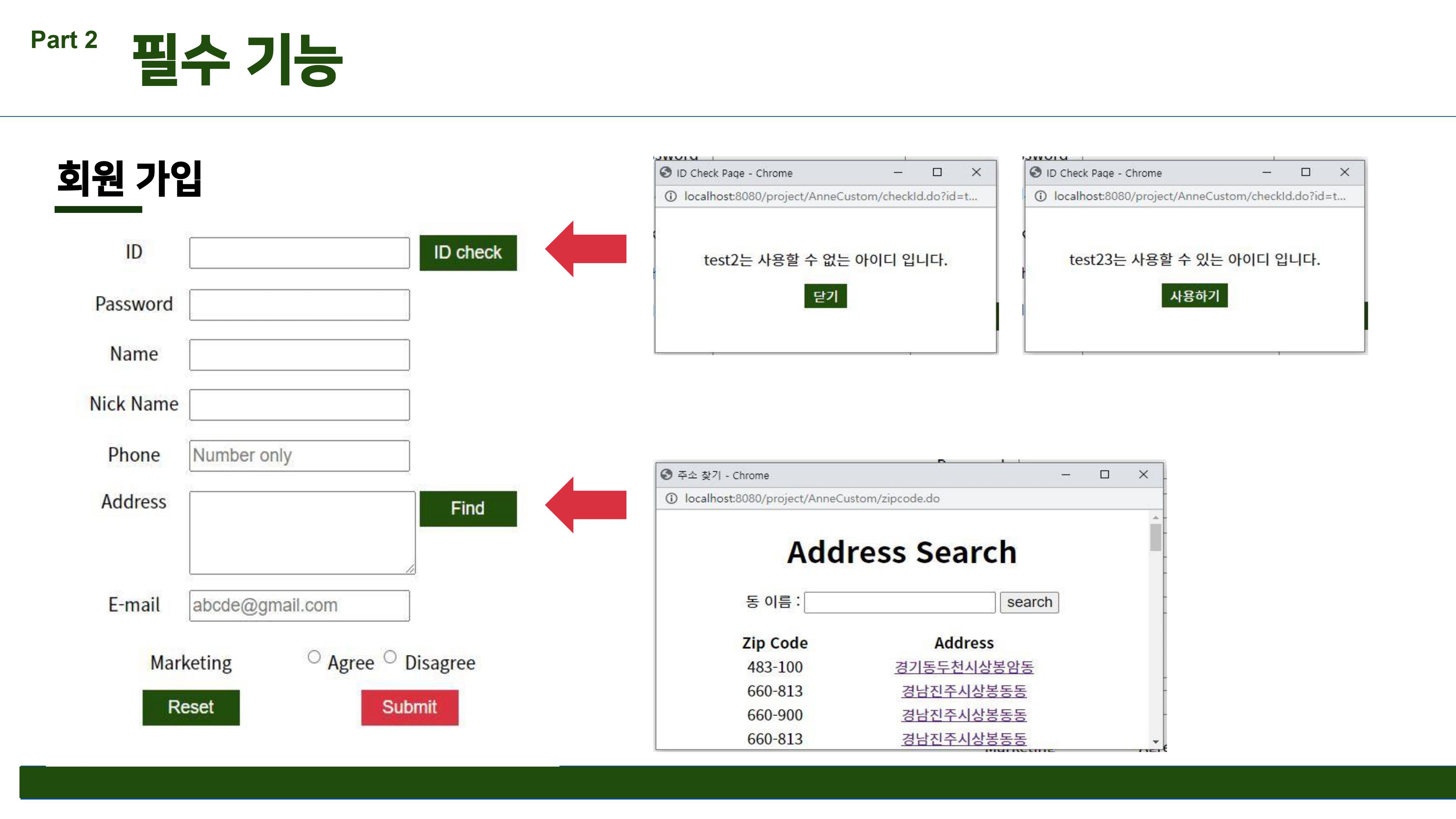Image resolution: width=1456 pixels, height=819 pixels.
Task: Open the 경기동두천시상봉암동 address link
Action: tap(964, 668)
